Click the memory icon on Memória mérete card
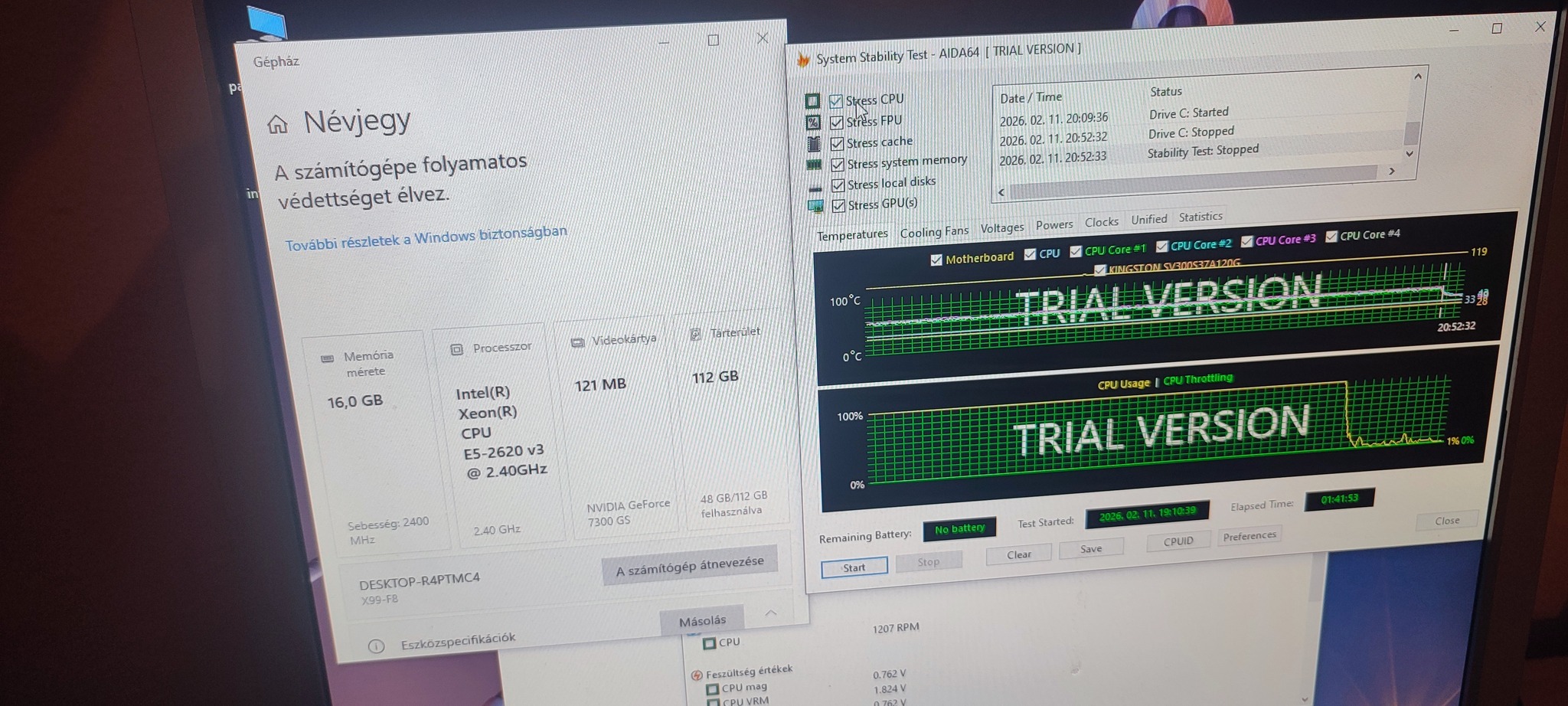The width and height of the screenshot is (1568, 706). 327,358
